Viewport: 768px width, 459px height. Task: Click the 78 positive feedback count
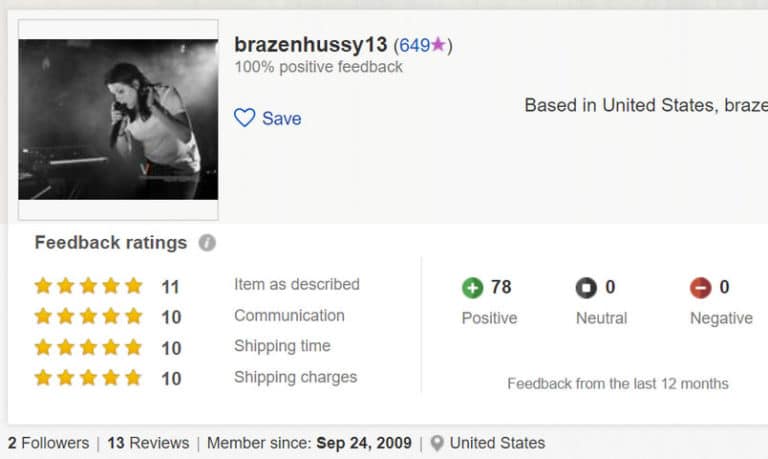[501, 288]
